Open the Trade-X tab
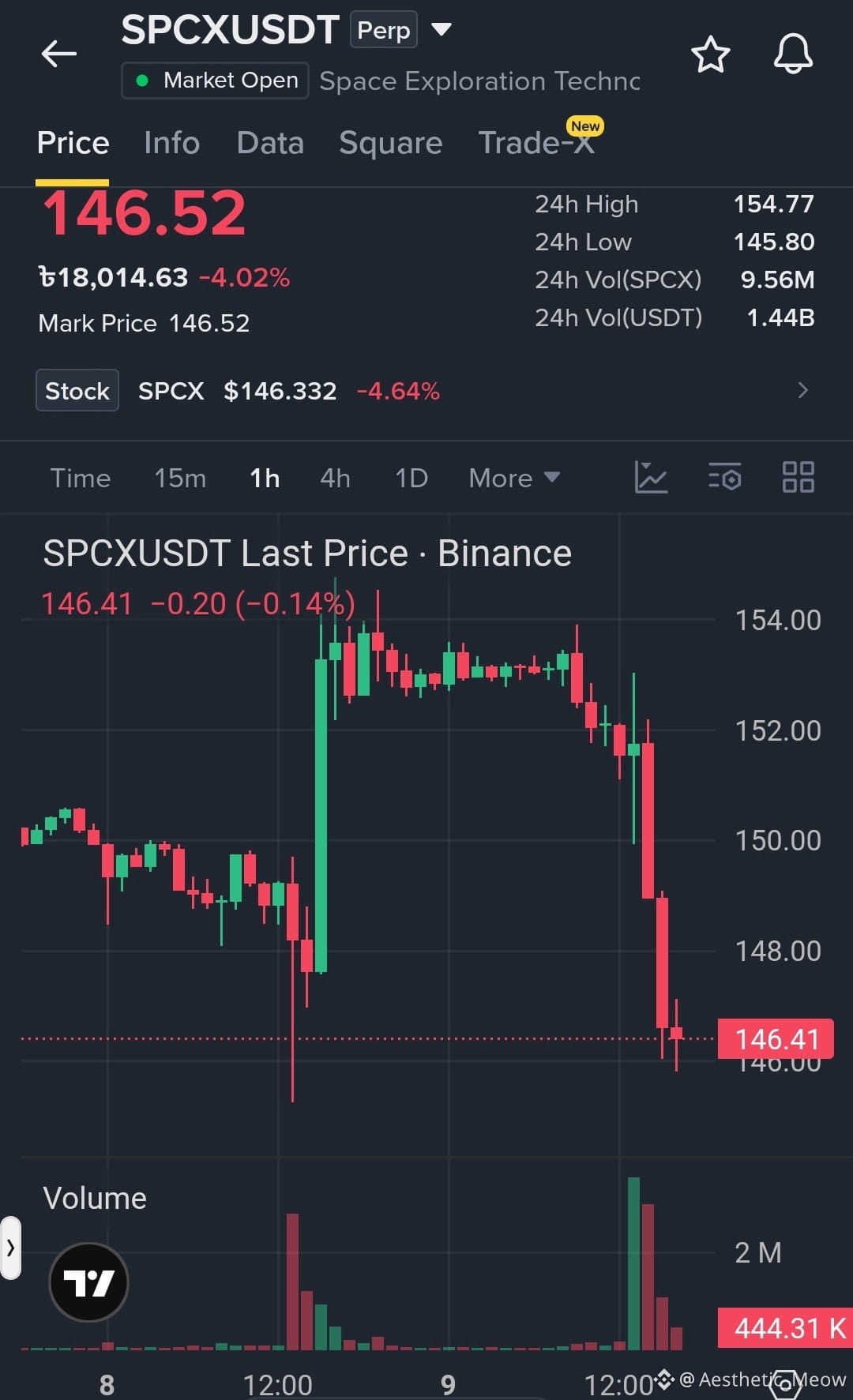This screenshot has width=853, height=1400. point(537,143)
